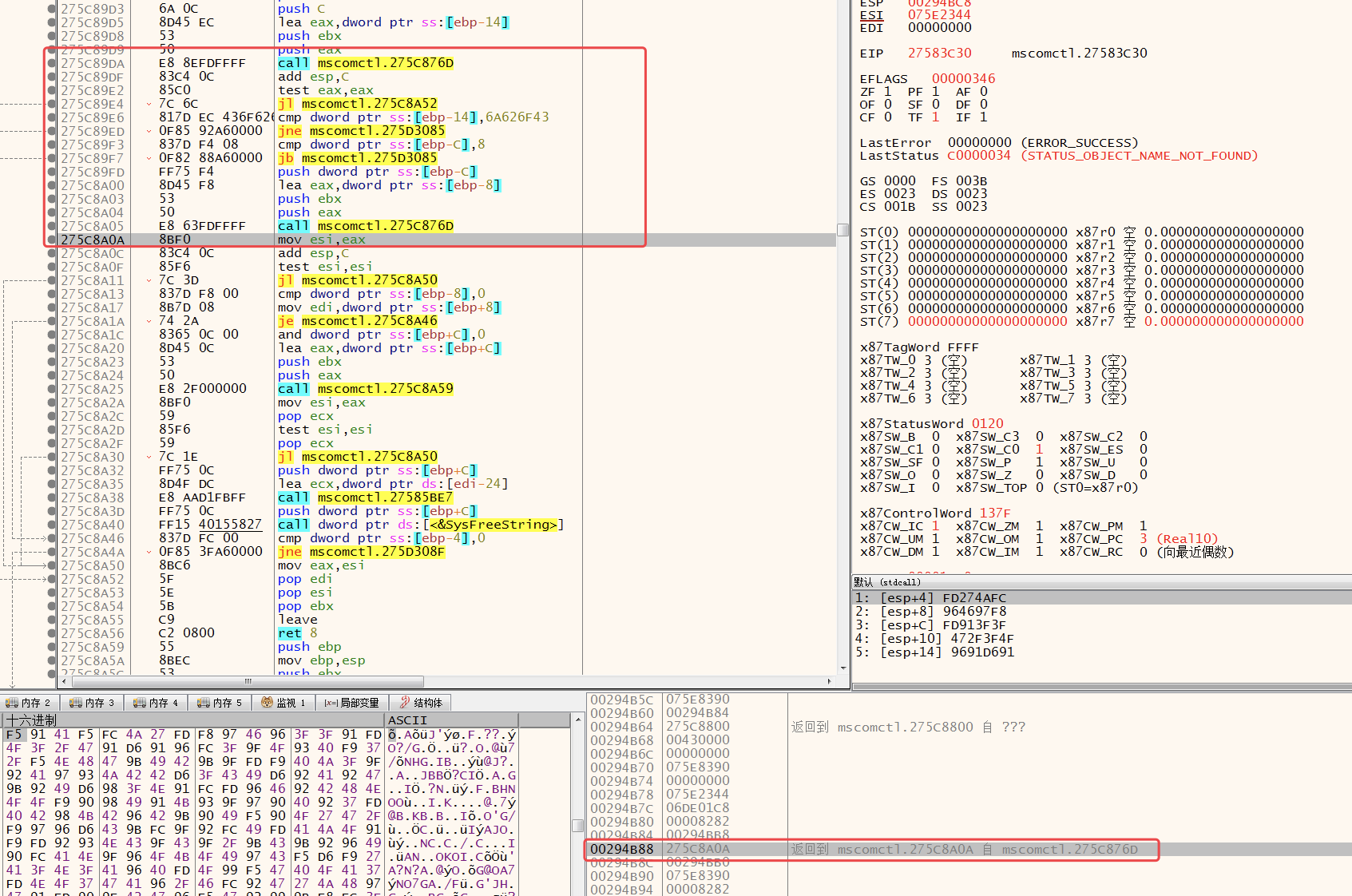Click the 局部变量 tab variable icon
1352x896 pixels.
[x=331, y=703]
